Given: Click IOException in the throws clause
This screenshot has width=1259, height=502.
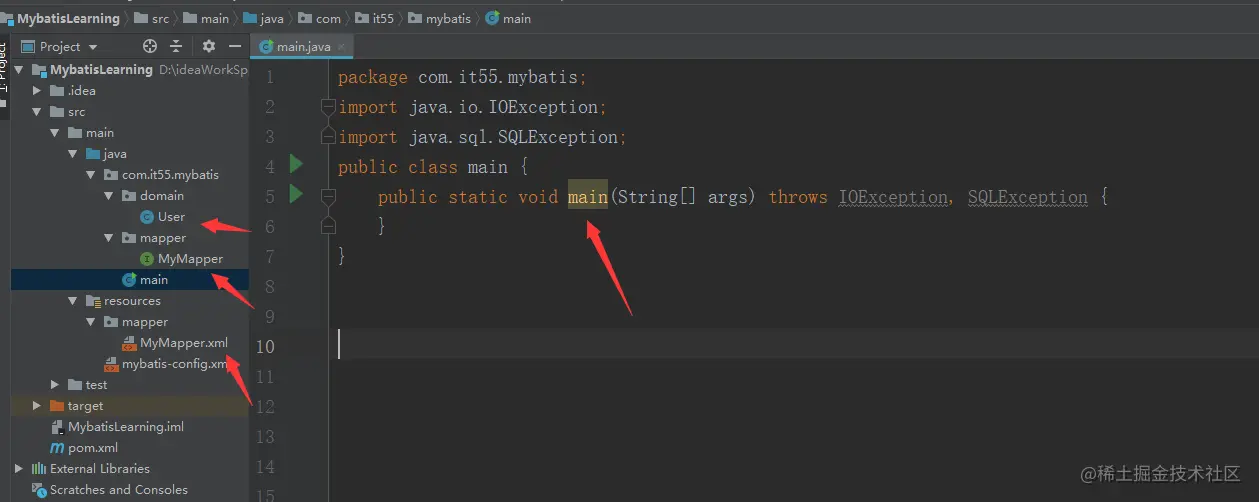Looking at the screenshot, I should [893, 197].
